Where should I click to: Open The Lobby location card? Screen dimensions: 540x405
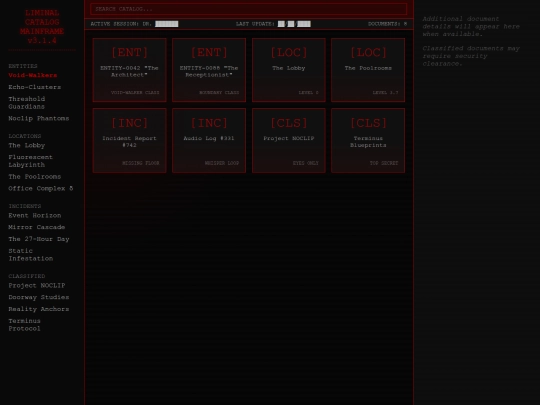pyautogui.click(x=289, y=70)
